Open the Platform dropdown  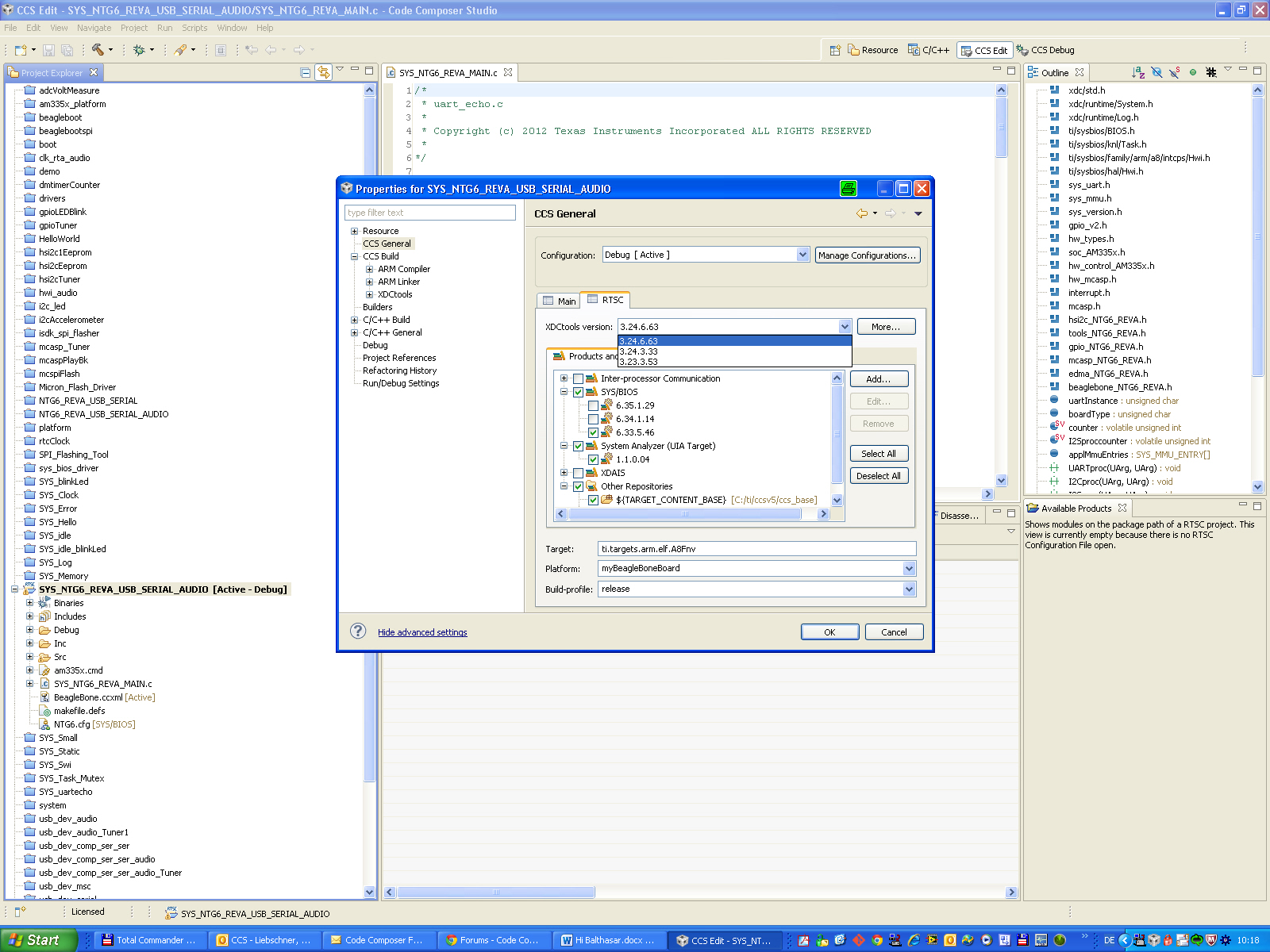coord(909,569)
